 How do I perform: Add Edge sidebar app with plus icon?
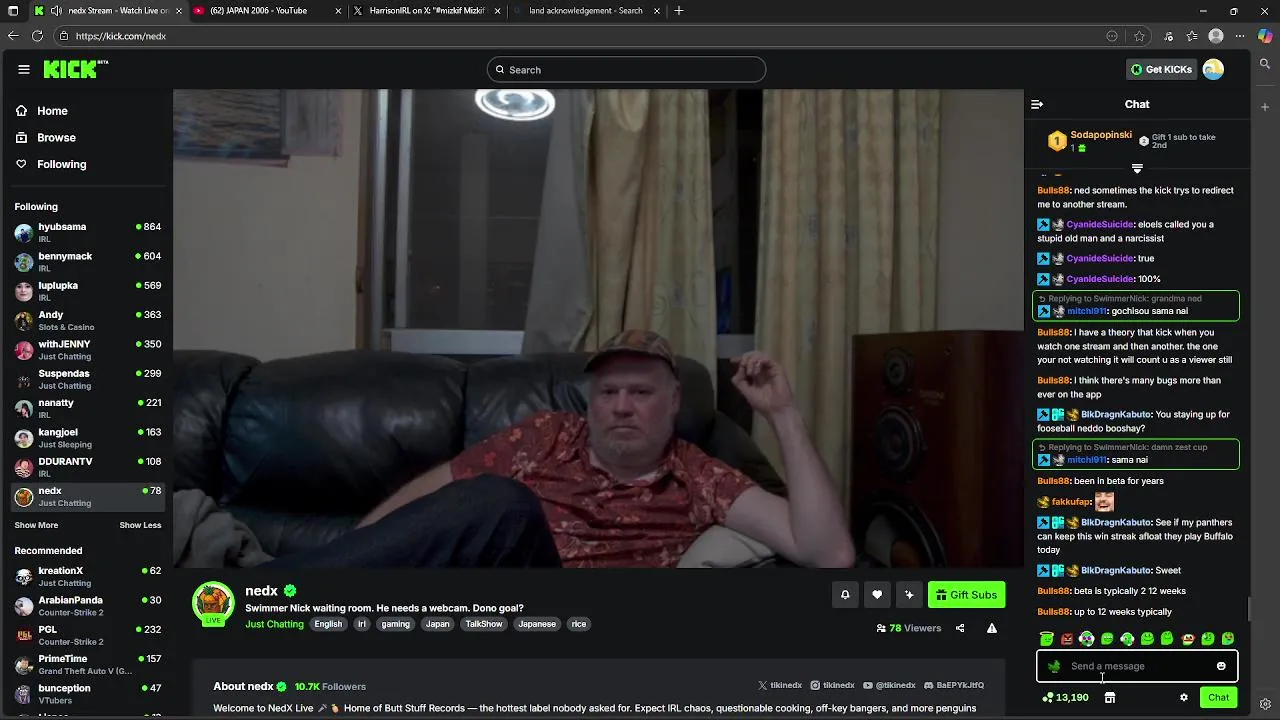coord(1265,106)
